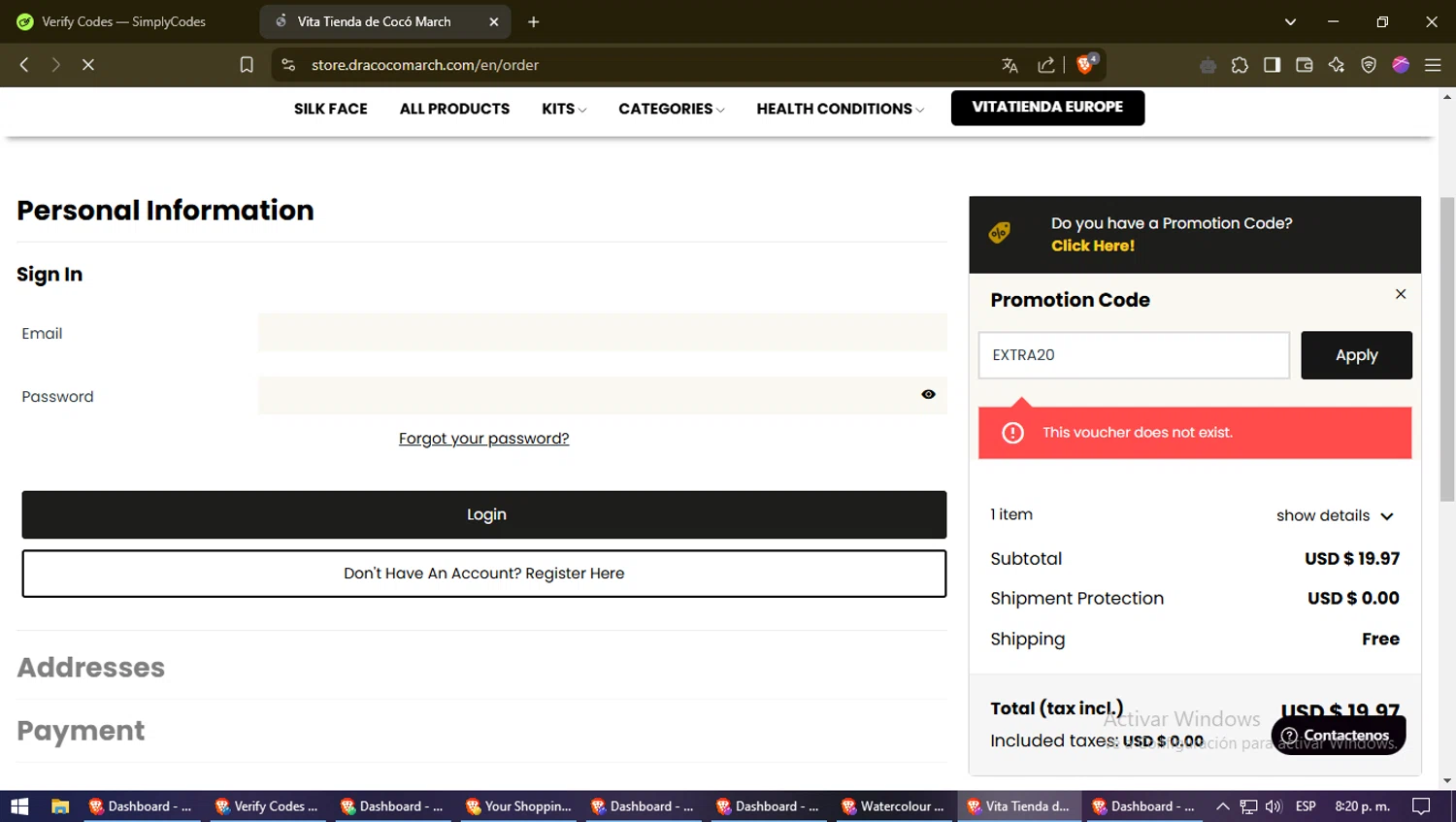Open the notification center icon

[1421, 806]
